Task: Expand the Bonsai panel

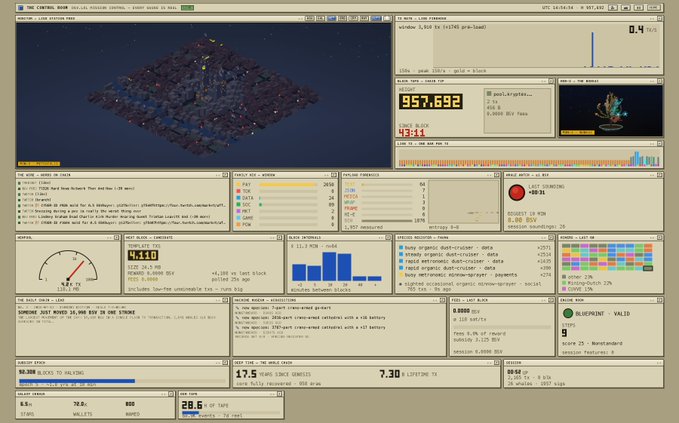Action: (x=660, y=81)
